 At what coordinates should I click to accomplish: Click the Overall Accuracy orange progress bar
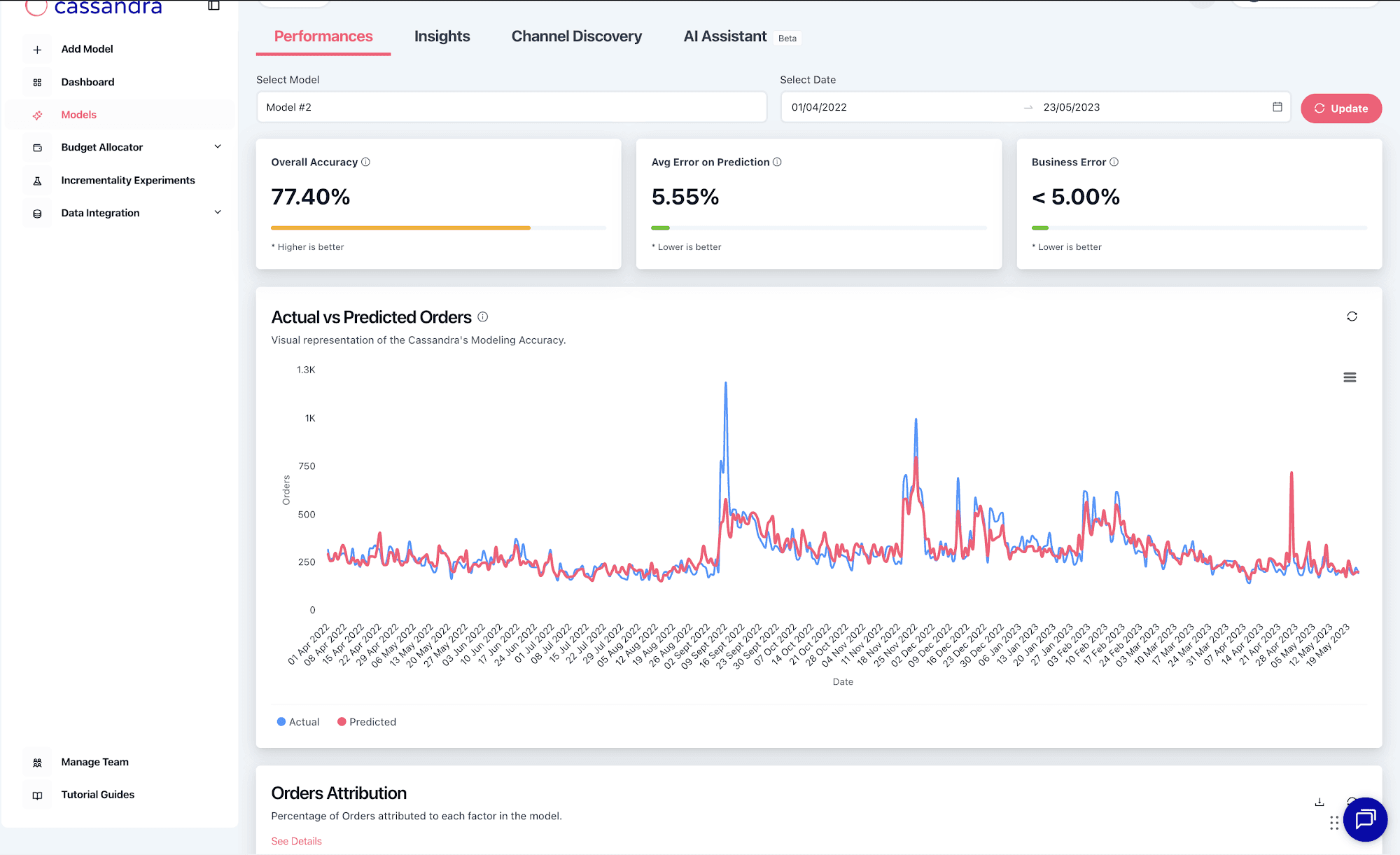[400, 228]
